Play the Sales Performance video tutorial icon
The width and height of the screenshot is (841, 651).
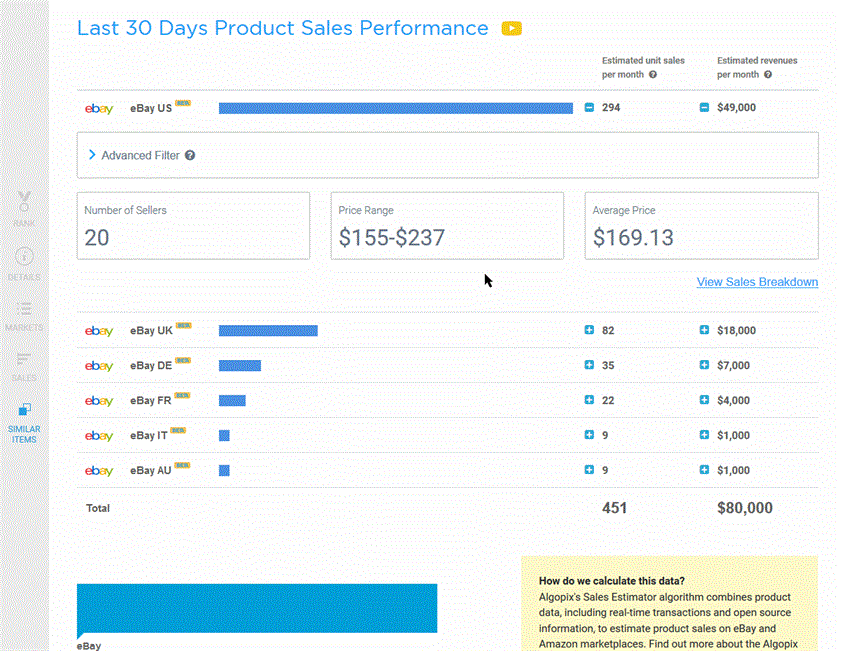pos(511,28)
